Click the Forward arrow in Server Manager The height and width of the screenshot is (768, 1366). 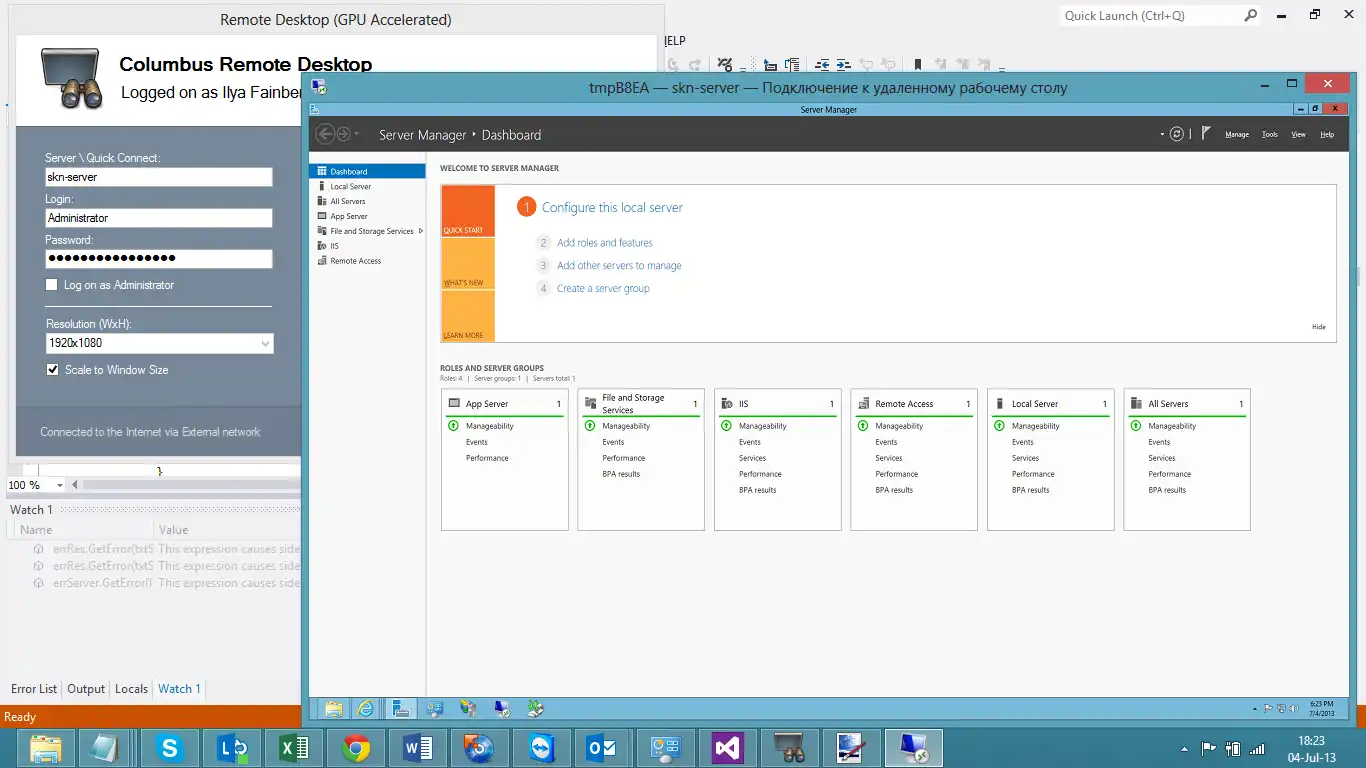(x=344, y=134)
